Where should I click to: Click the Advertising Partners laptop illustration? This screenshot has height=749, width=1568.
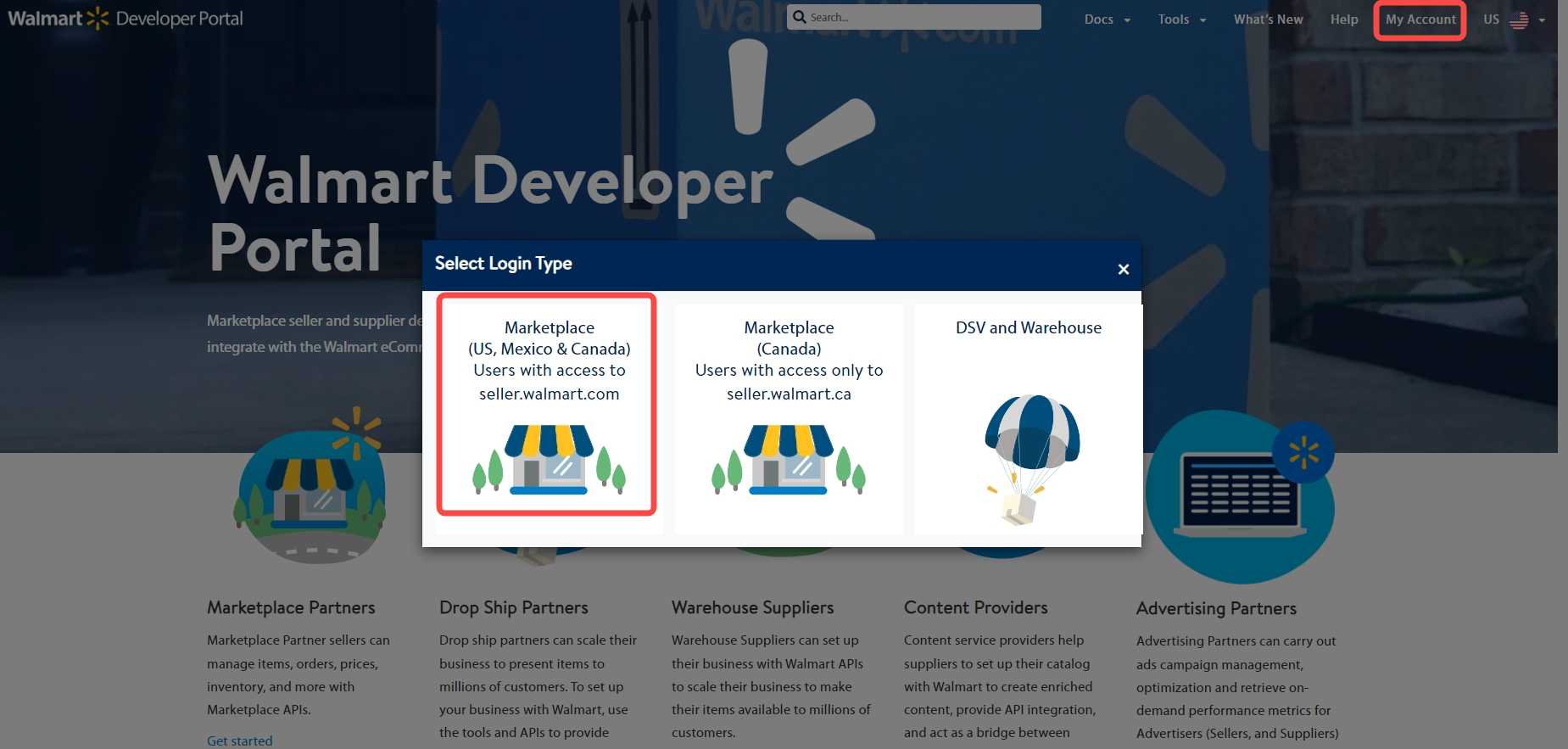point(1240,497)
